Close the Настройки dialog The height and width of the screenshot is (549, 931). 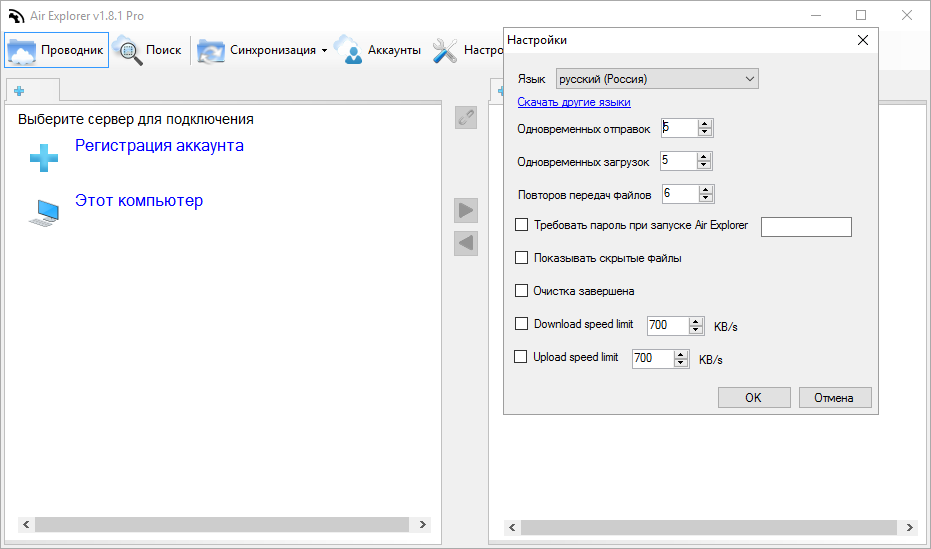(x=863, y=40)
